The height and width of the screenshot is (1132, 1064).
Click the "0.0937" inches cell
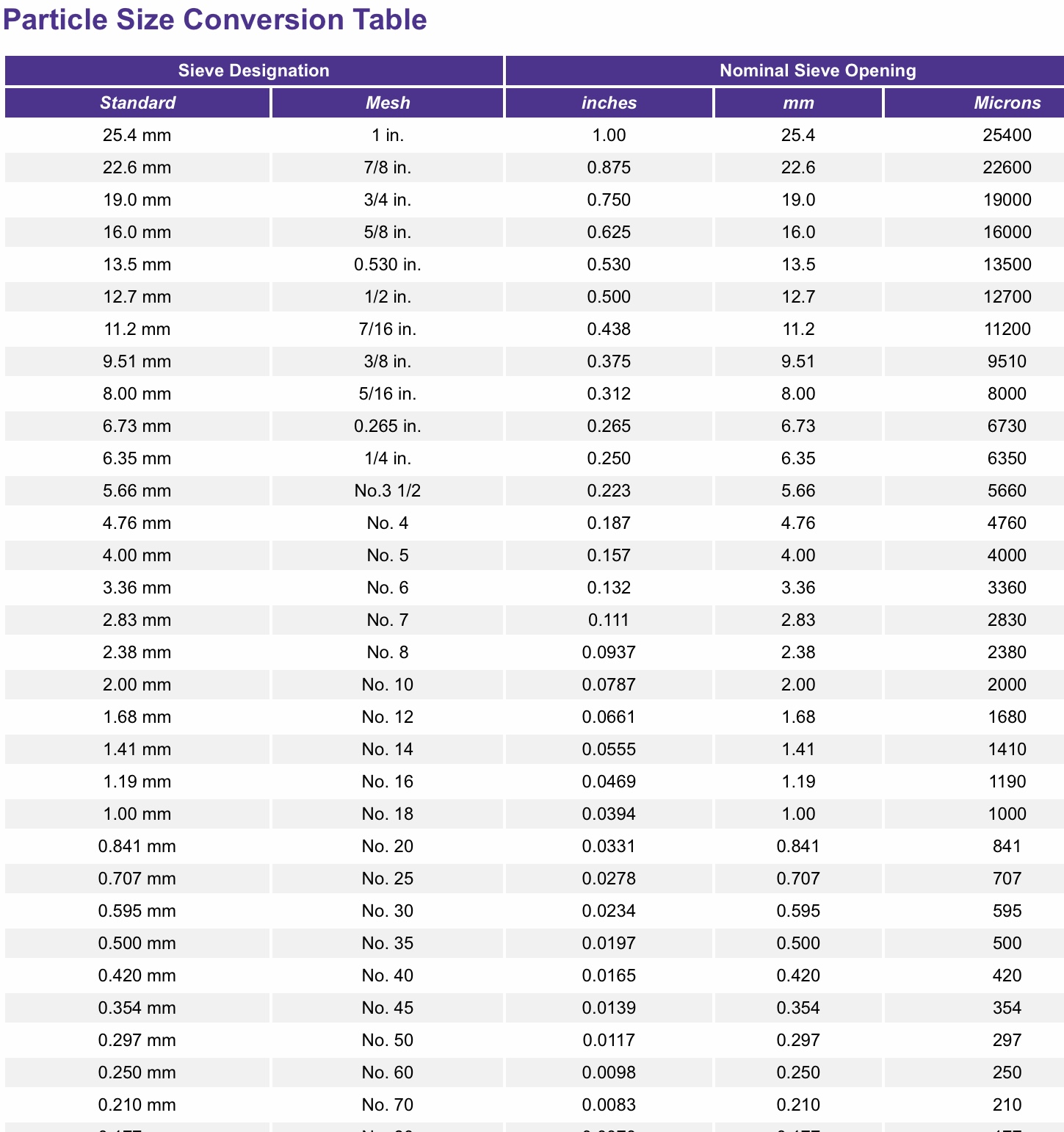coord(609,652)
